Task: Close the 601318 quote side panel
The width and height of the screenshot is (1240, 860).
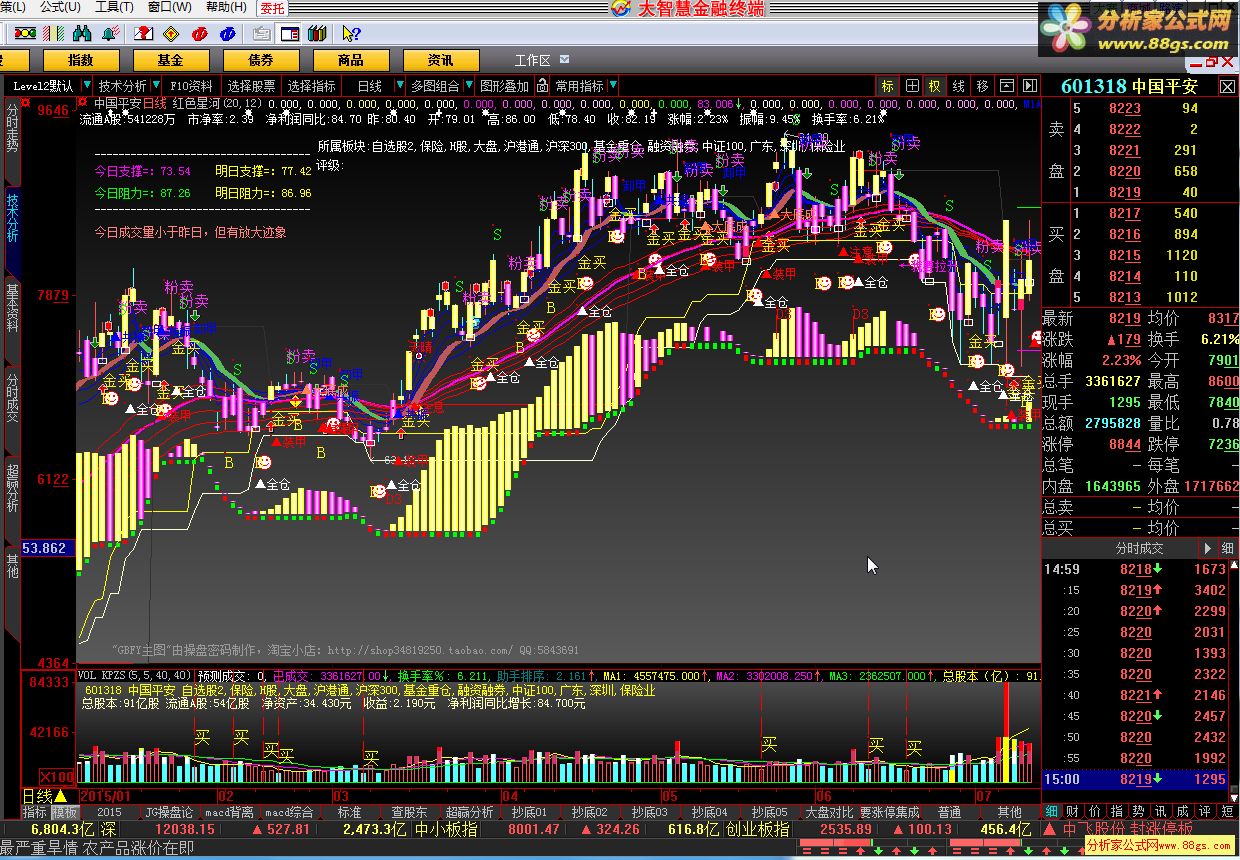Action: pos(1227,87)
